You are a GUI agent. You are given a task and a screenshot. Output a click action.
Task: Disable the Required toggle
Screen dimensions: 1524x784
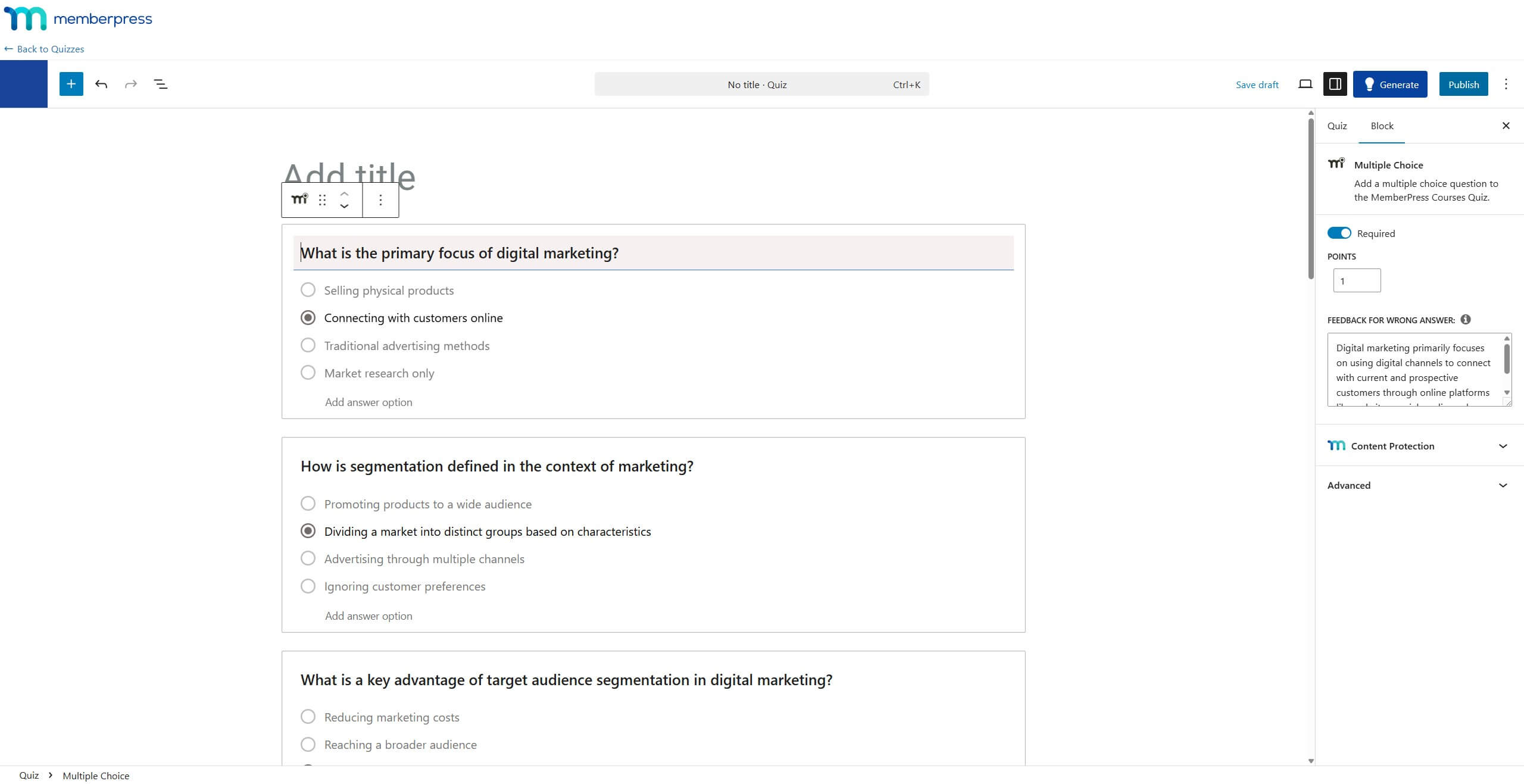click(x=1339, y=233)
